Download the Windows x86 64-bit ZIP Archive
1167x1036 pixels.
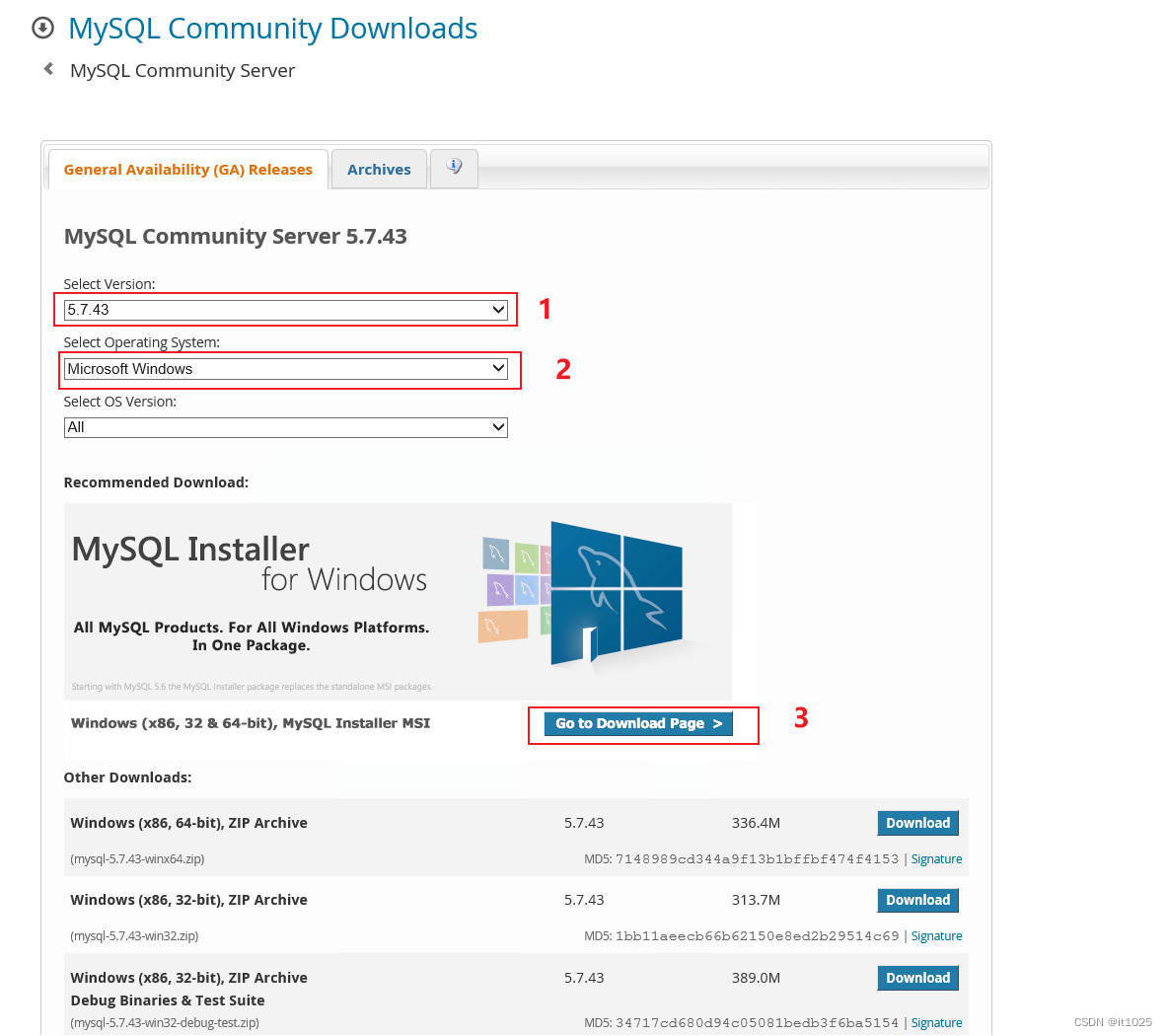916,822
